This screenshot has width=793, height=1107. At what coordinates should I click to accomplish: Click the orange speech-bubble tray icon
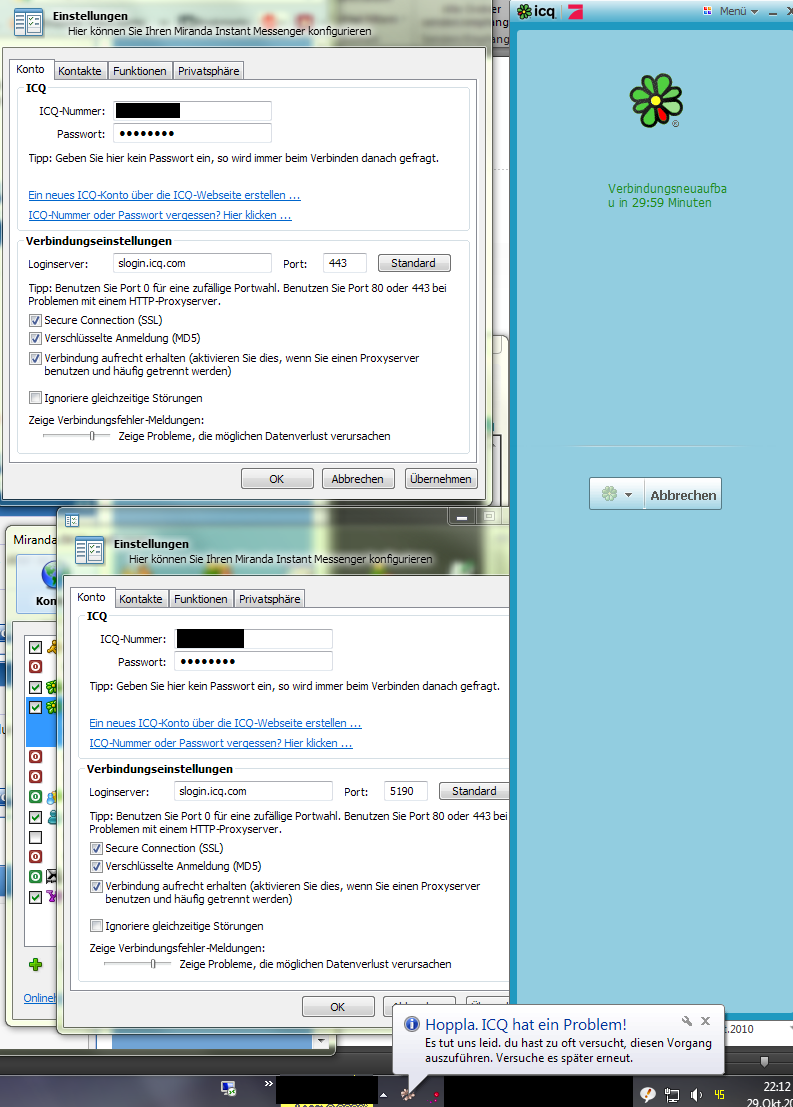tap(647, 1095)
